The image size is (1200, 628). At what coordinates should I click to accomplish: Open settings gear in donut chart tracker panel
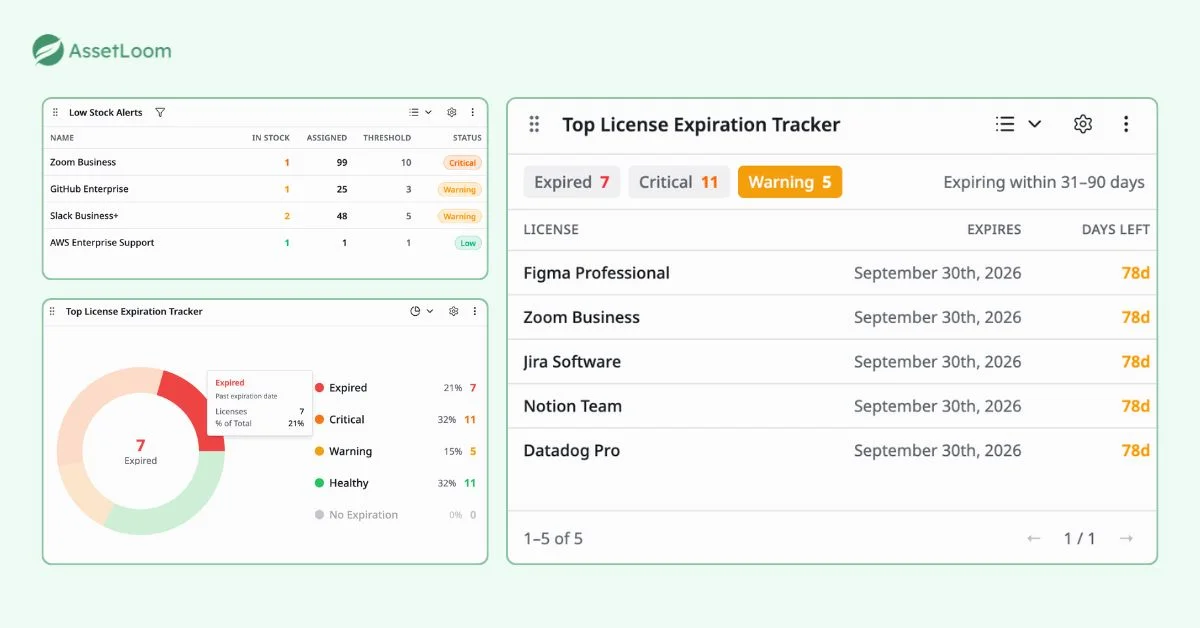click(x=453, y=311)
